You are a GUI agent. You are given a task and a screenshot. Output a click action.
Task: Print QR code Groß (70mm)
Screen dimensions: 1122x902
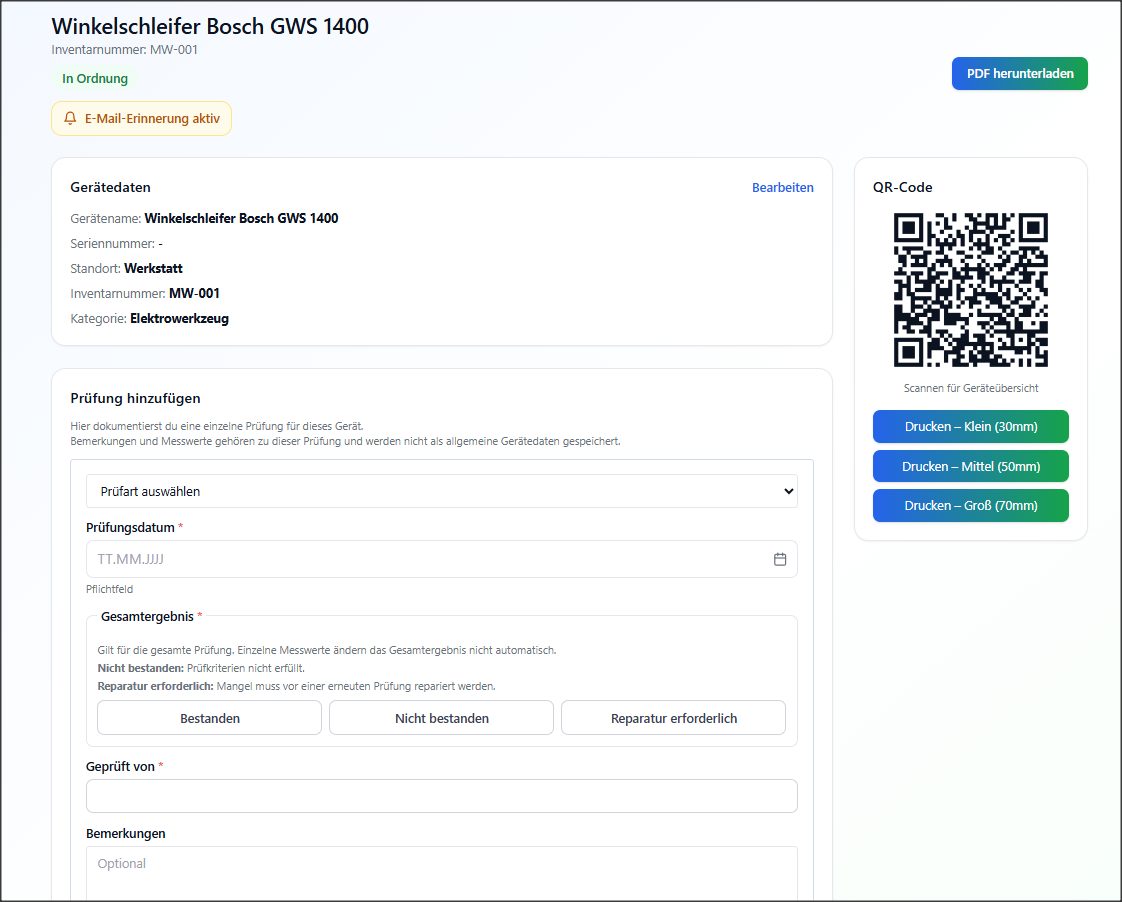(x=970, y=506)
